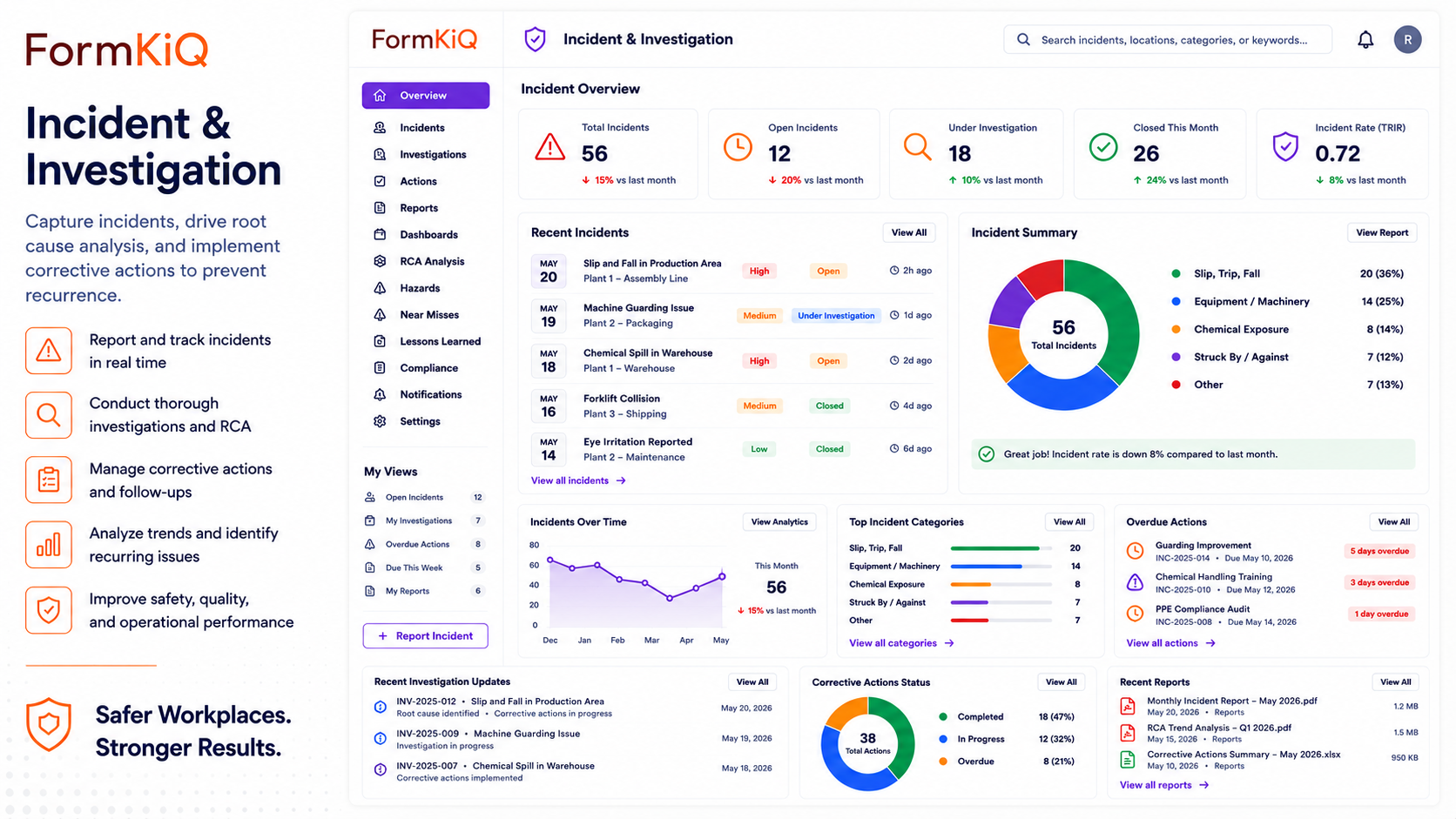Click the Monthly Incident Report PDF icon
The height and width of the screenshot is (819, 1456).
tap(1128, 706)
